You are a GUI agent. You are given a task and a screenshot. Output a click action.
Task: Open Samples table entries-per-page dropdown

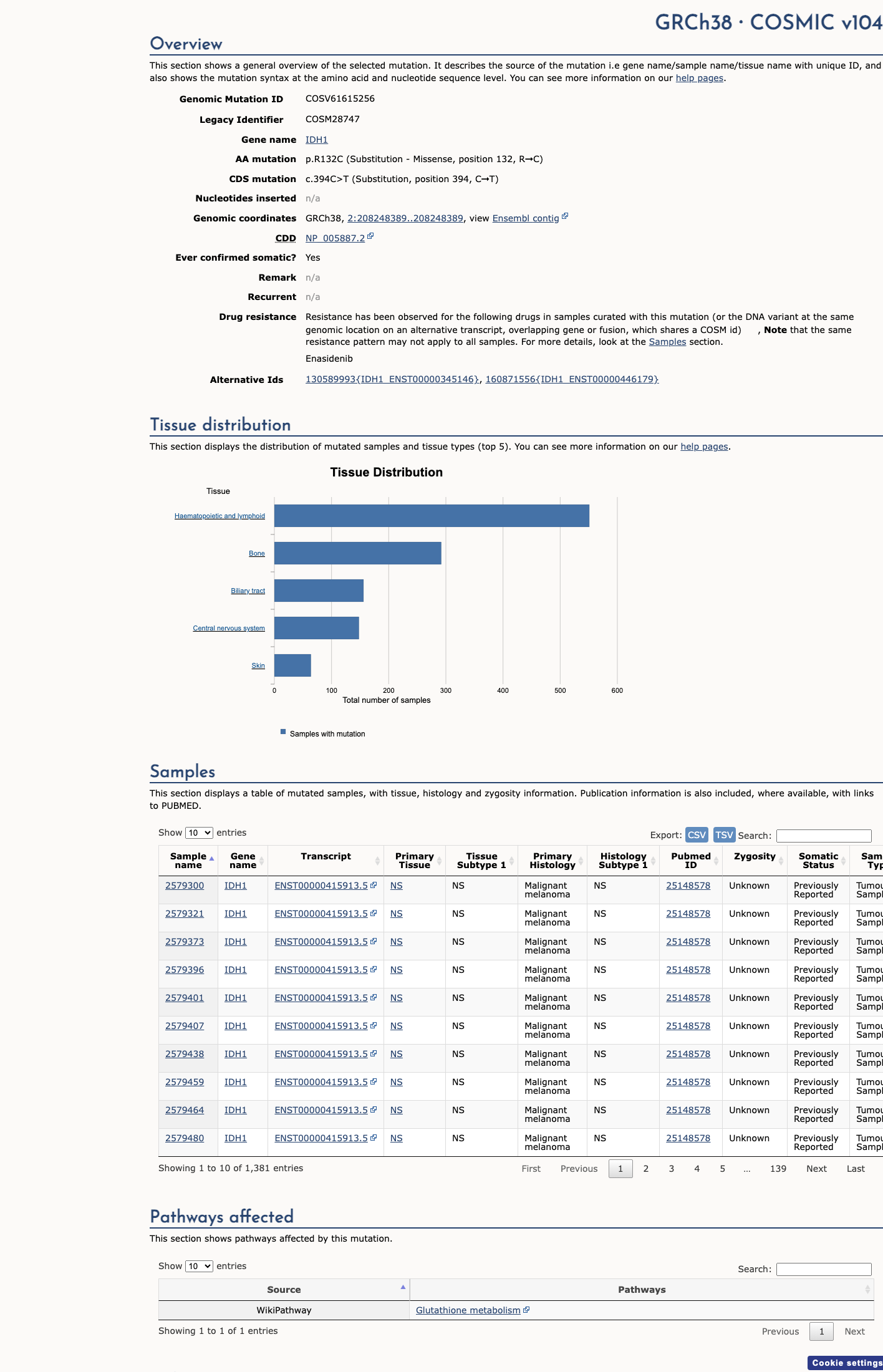[200, 833]
